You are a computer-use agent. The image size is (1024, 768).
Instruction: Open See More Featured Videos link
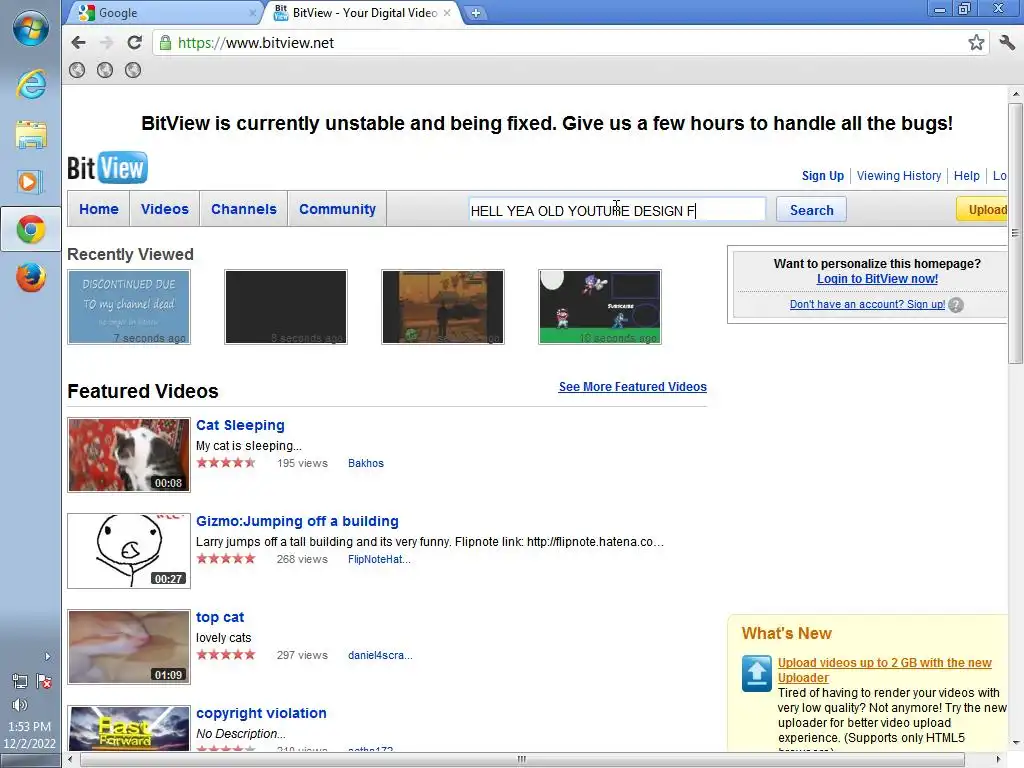point(632,387)
